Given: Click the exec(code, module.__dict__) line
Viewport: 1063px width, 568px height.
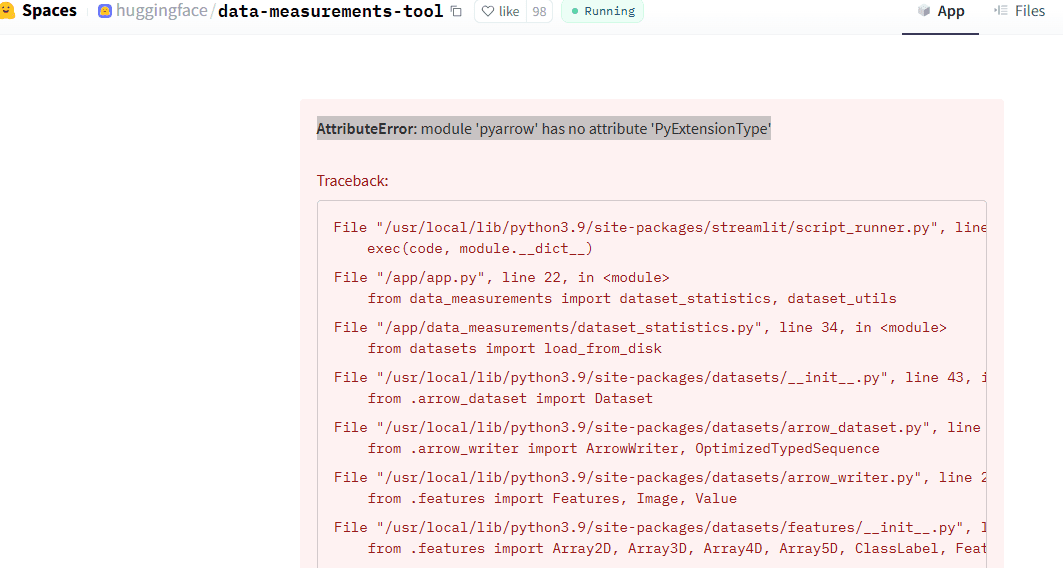Looking at the screenshot, I should pyautogui.click(x=480, y=249).
